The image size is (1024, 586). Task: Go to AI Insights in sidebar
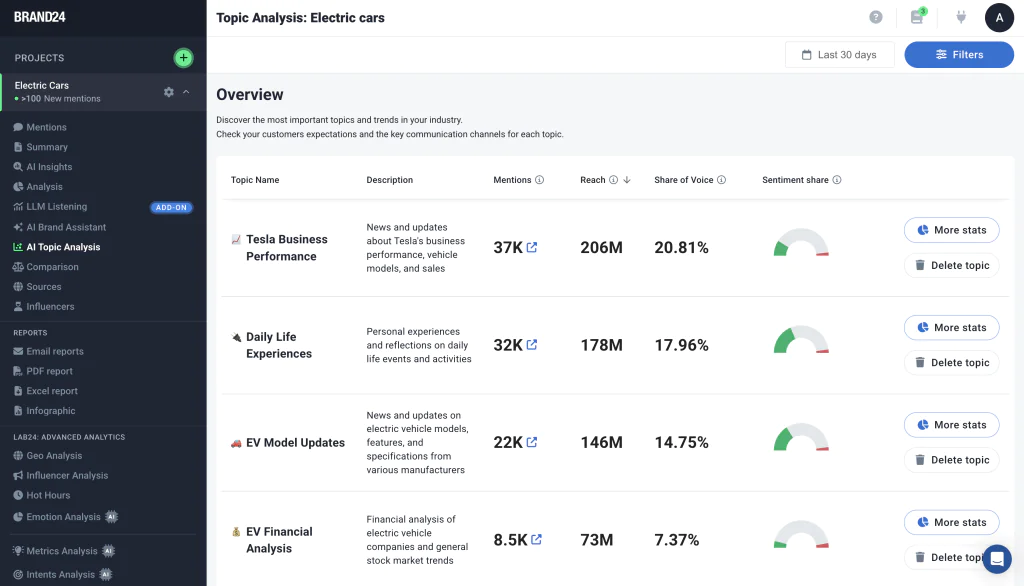click(x=49, y=167)
